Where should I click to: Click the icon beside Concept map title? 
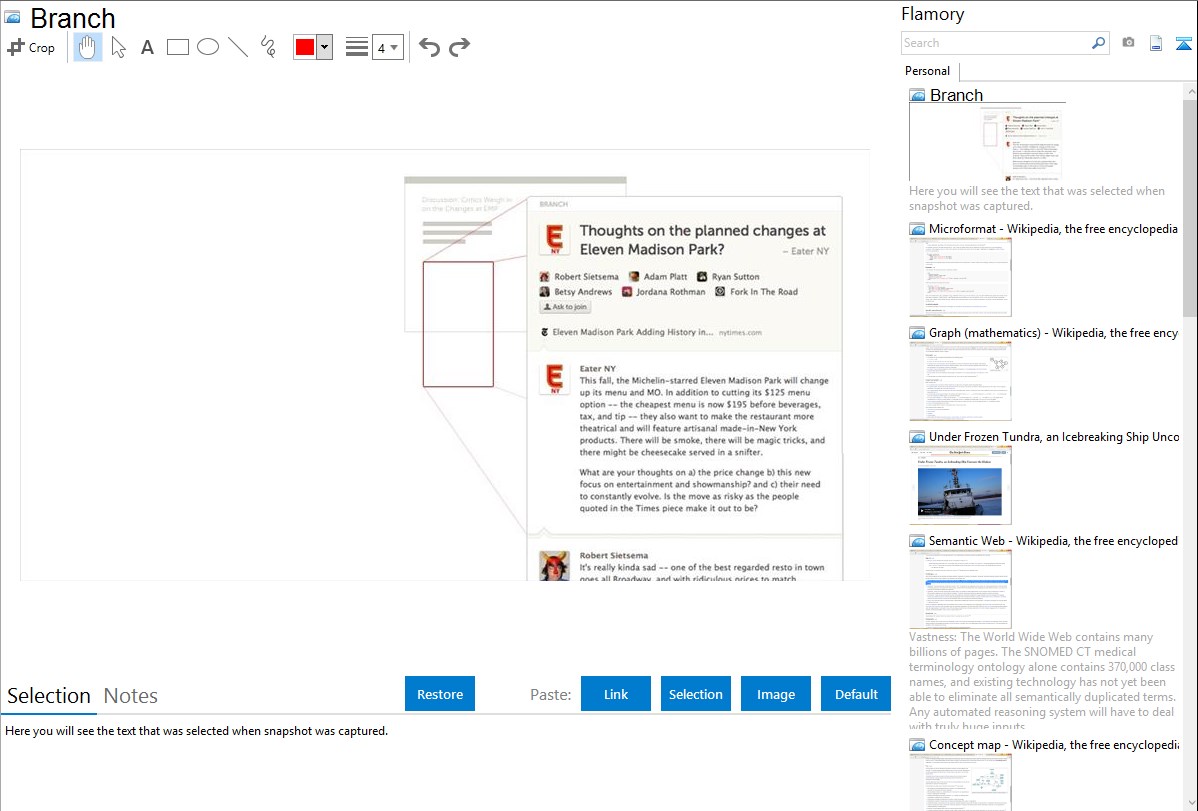[917, 745]
